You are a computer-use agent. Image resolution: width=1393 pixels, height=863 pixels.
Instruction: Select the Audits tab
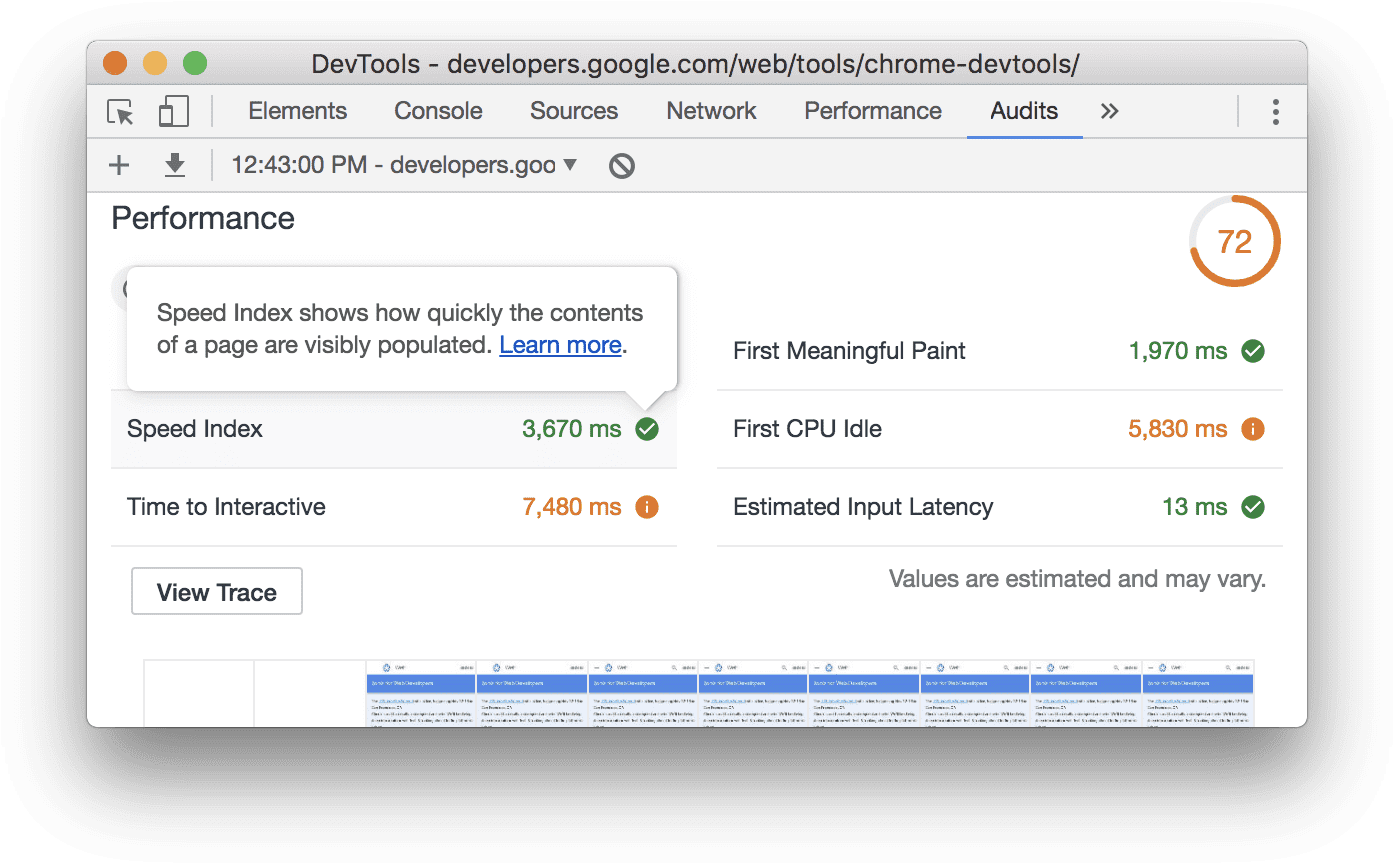coord(1024,111)
